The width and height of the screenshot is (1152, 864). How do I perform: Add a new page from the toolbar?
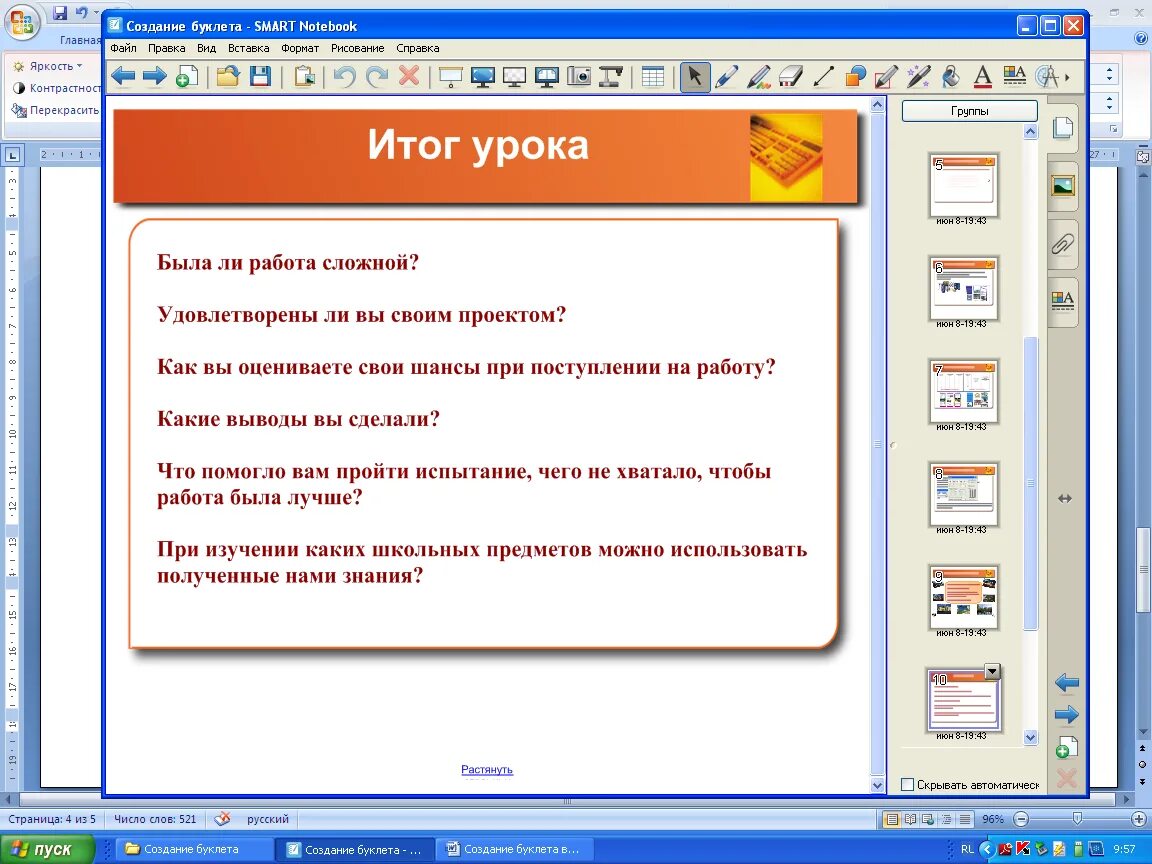187,76
